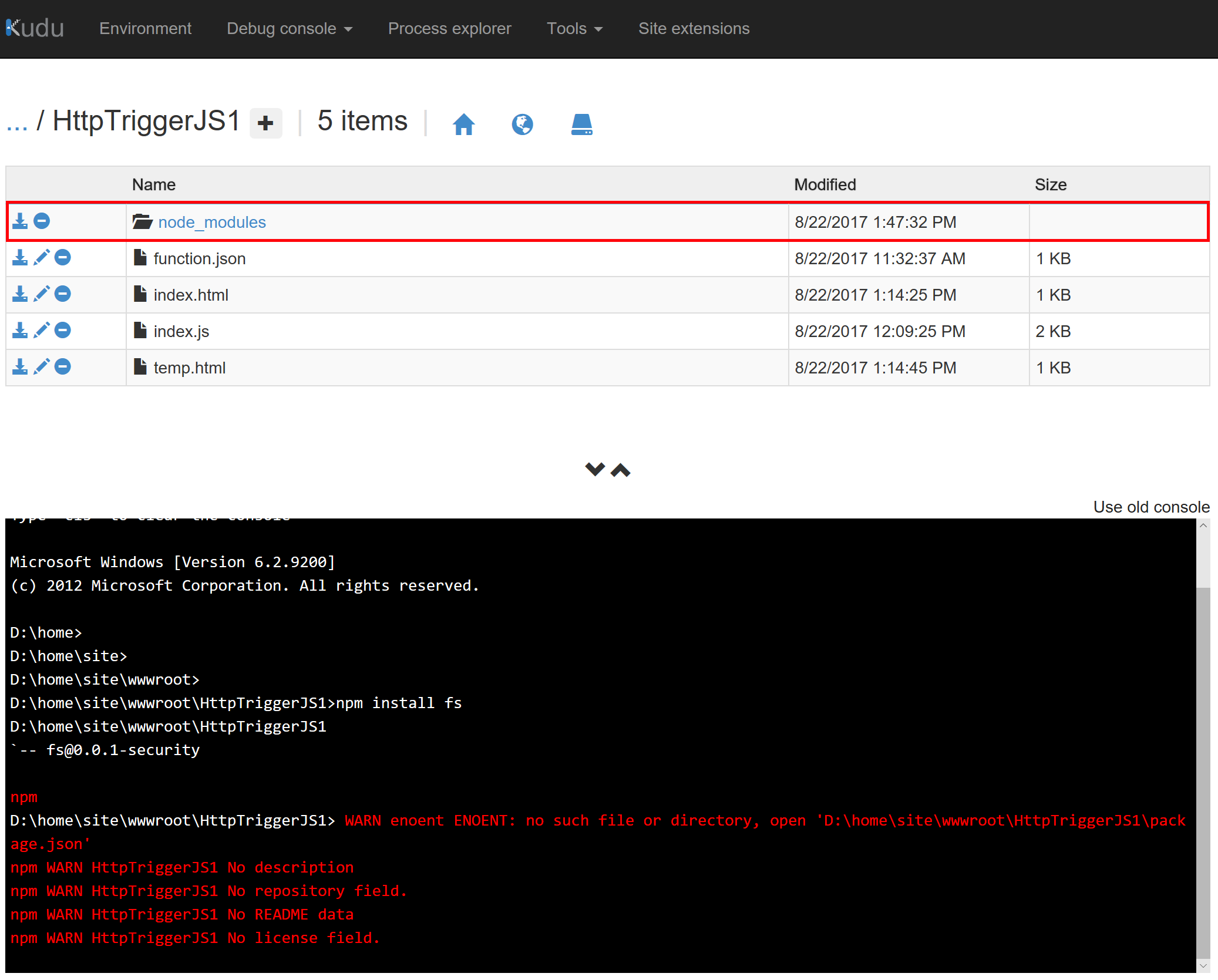Click the fs@0.0.1-security console line
Image resolution: width=1218 pixels, height=980 pixels.
[105, 750]
